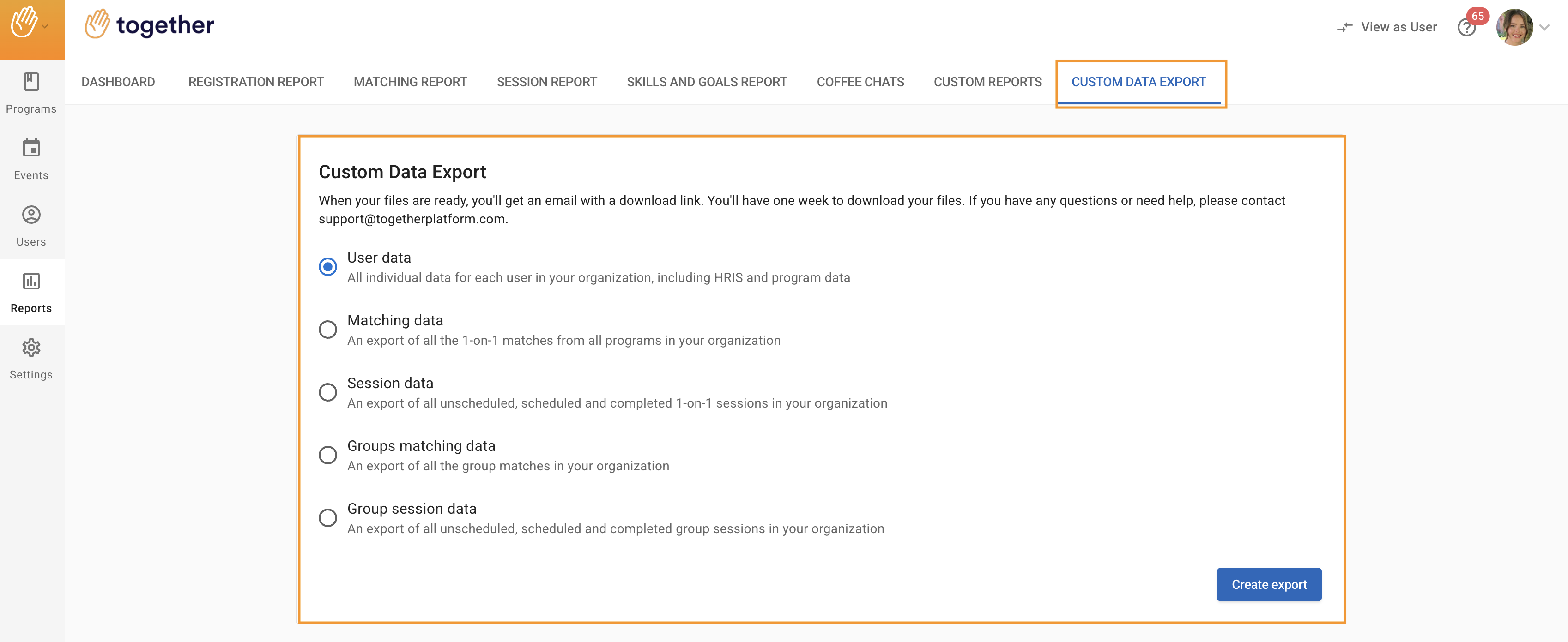Switch to the Registration Report tab

coord(256,82)
